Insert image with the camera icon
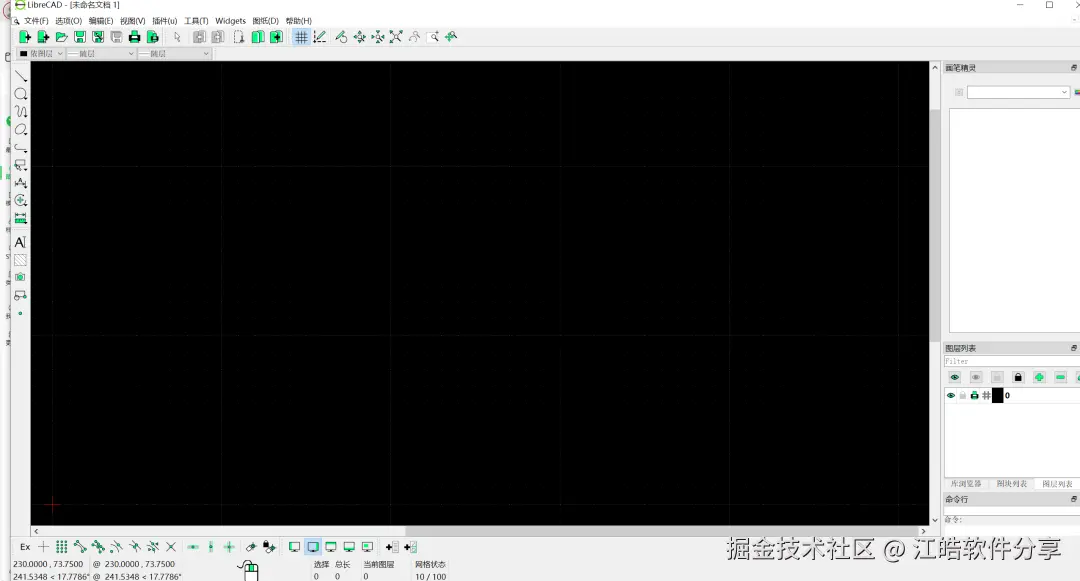This screenshot has height=581, width=1080. tap(21, 277)
